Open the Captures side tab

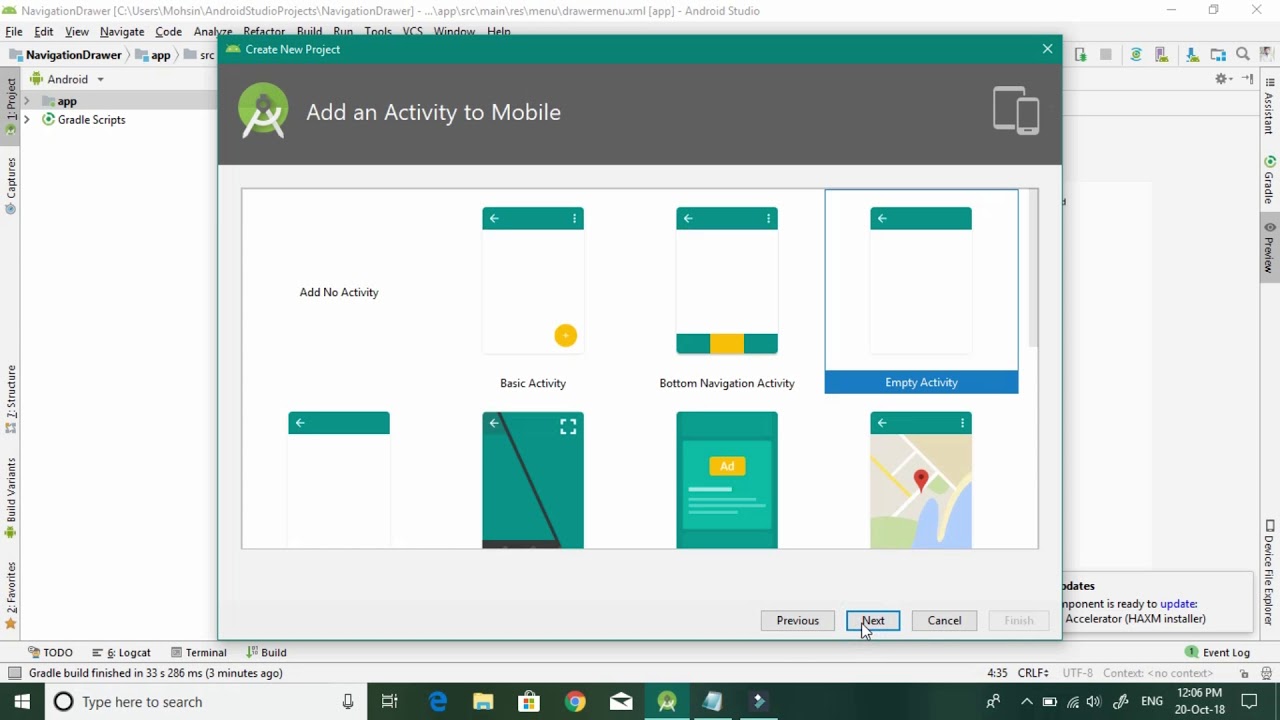coord(11,186)
